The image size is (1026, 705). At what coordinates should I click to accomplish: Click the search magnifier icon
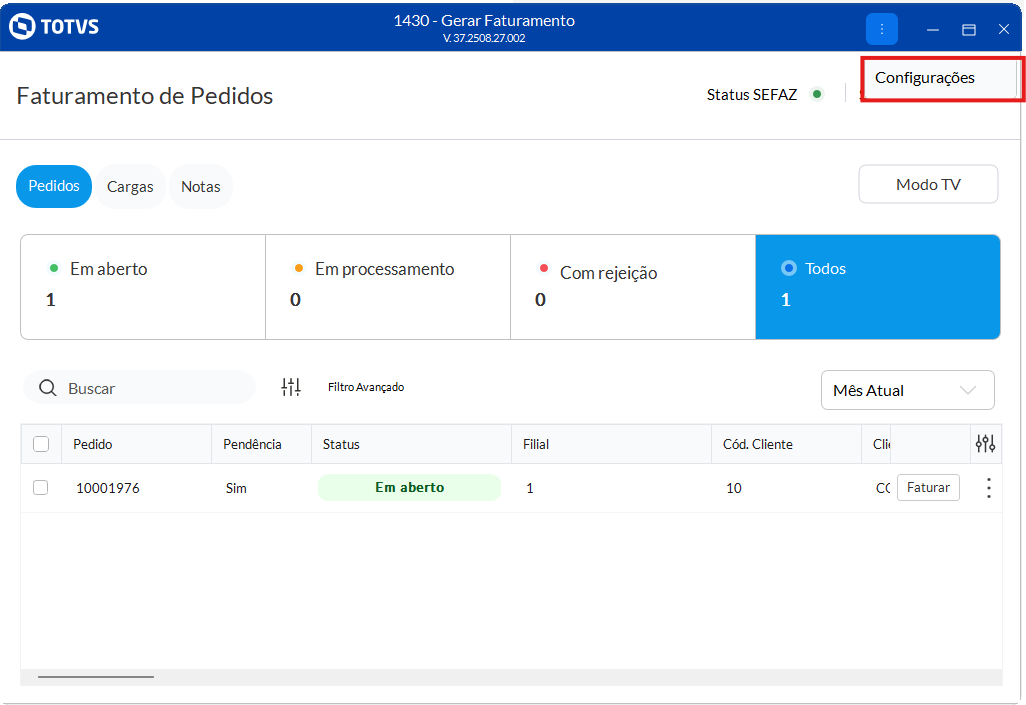pyautogui.click(x=47, y=388)
